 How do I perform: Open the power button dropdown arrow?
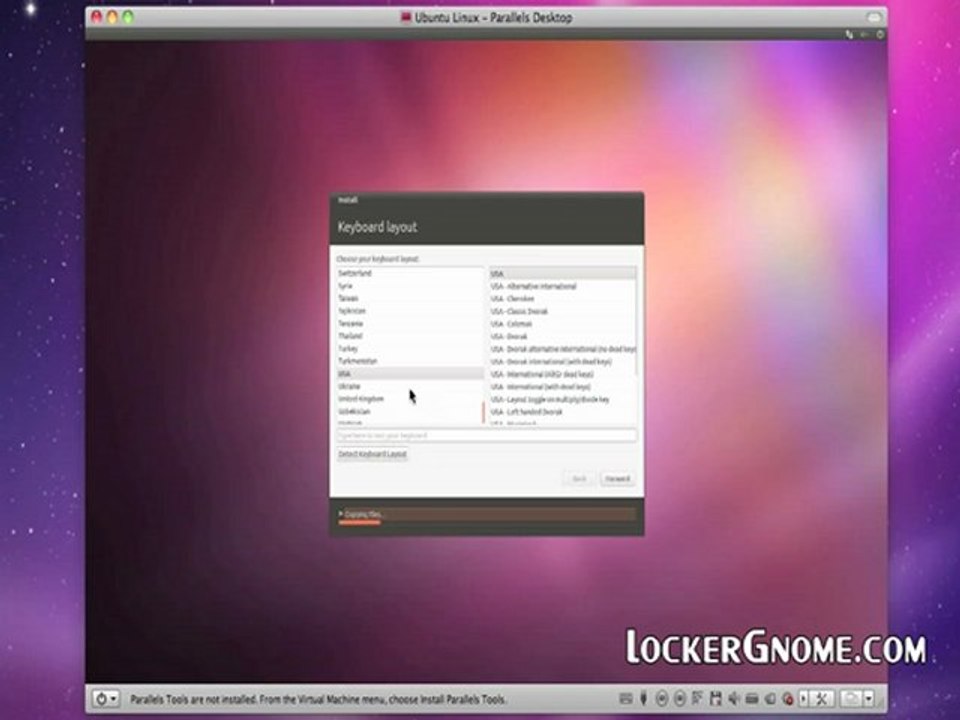tap(114, 699)
